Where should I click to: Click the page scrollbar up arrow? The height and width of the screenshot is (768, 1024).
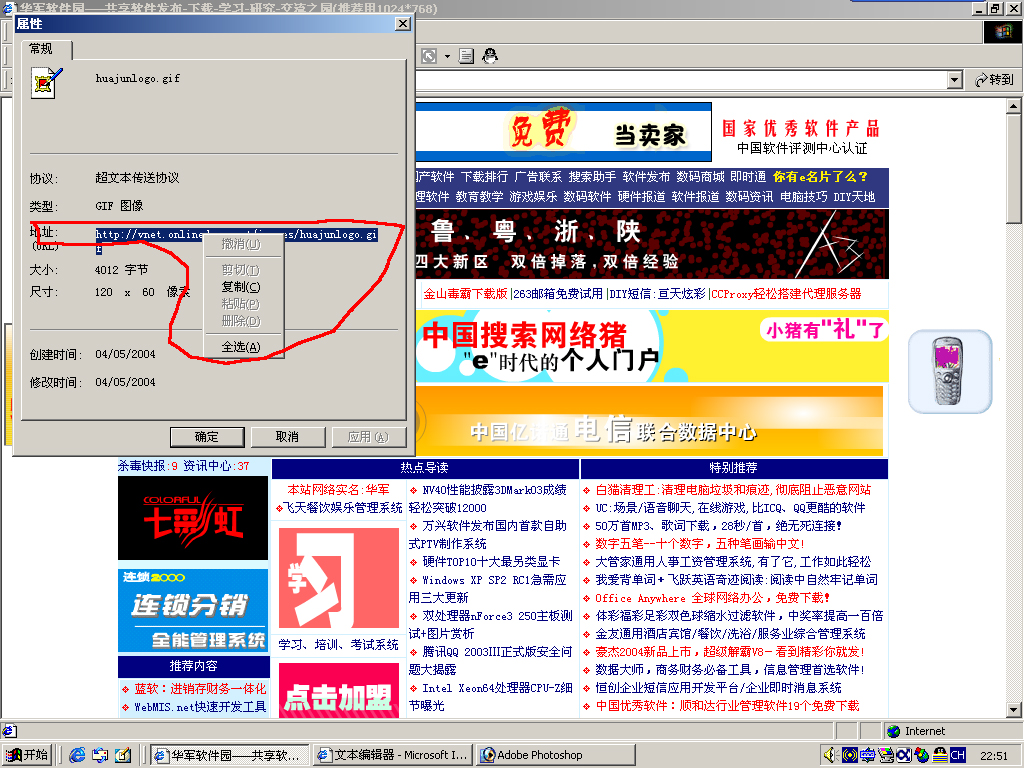point(1014,105)
